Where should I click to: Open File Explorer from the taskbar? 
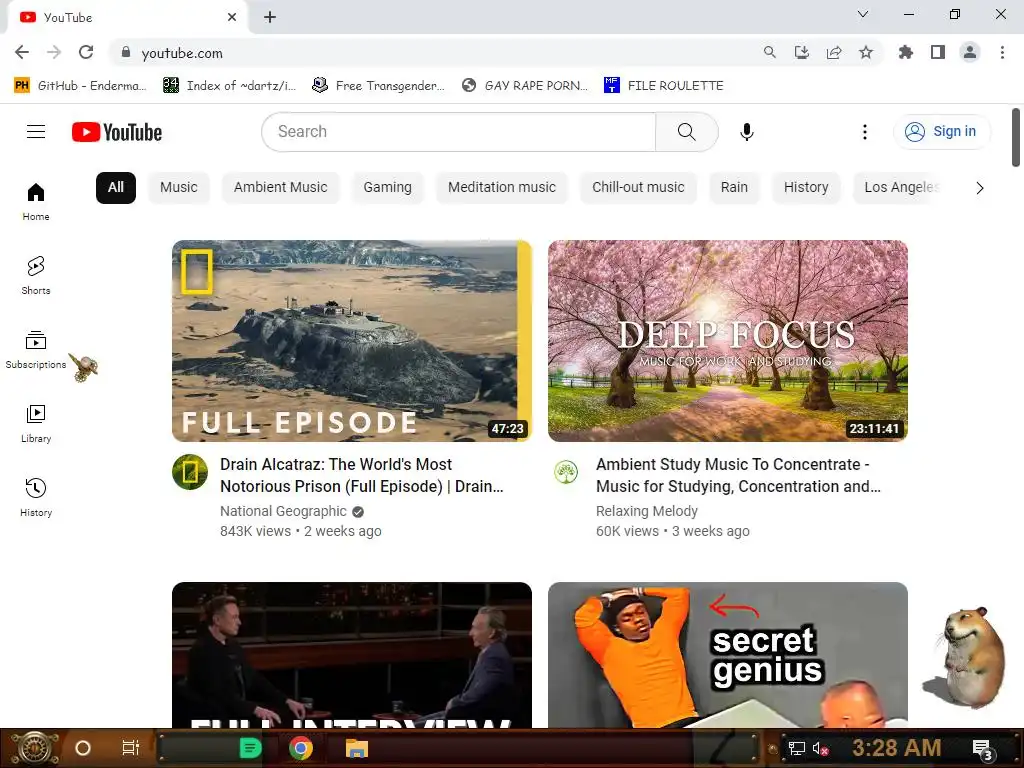(357, 748)
